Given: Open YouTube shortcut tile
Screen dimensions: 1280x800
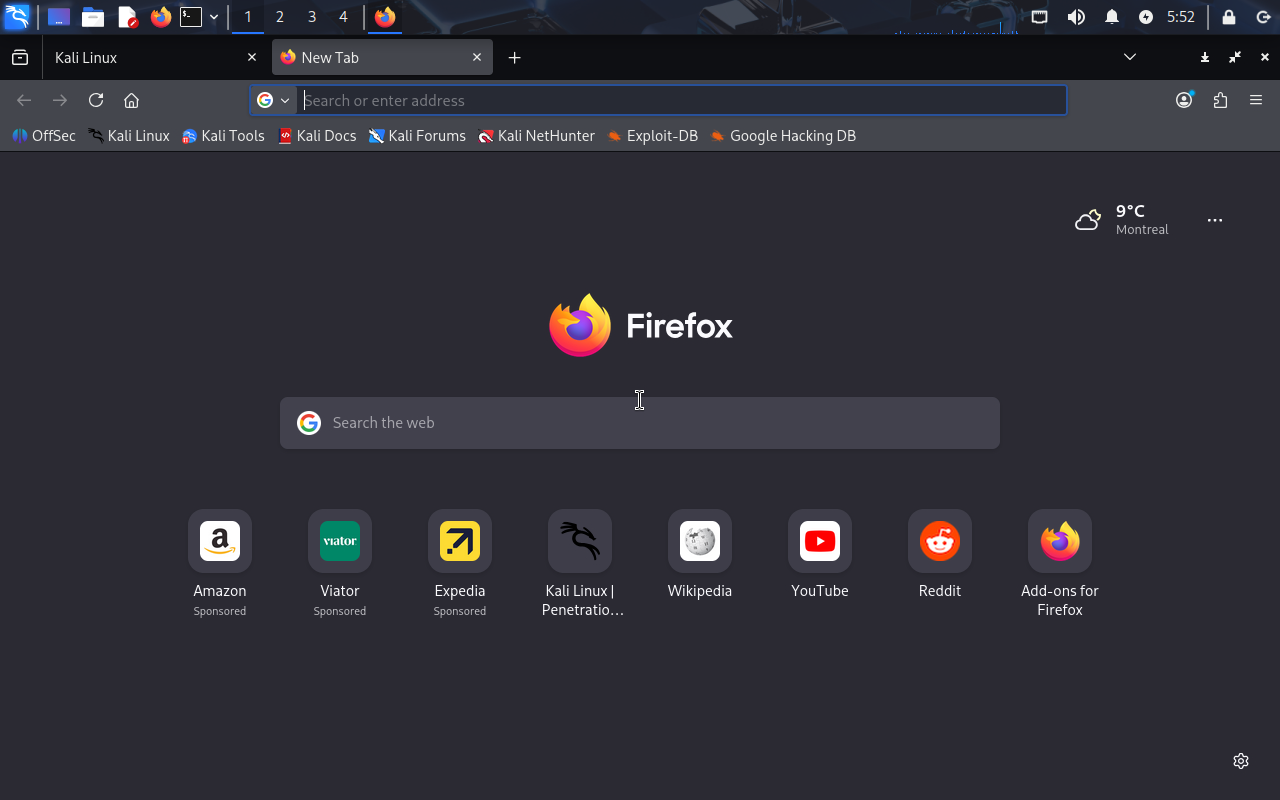Looking at the screenshot, I should click(x=819, y=541).
